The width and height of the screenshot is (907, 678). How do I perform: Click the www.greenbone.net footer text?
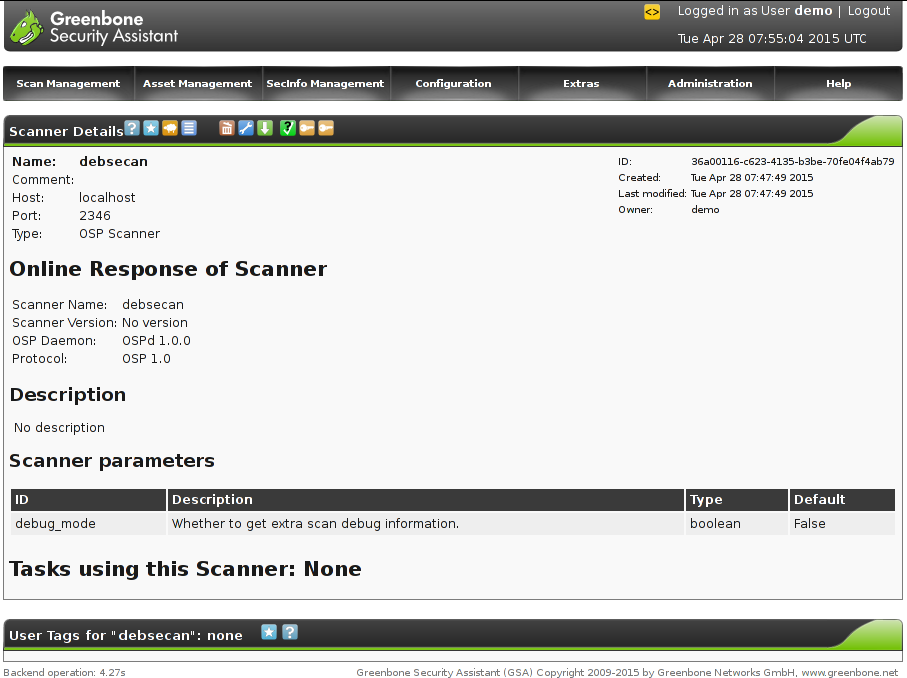850,672
